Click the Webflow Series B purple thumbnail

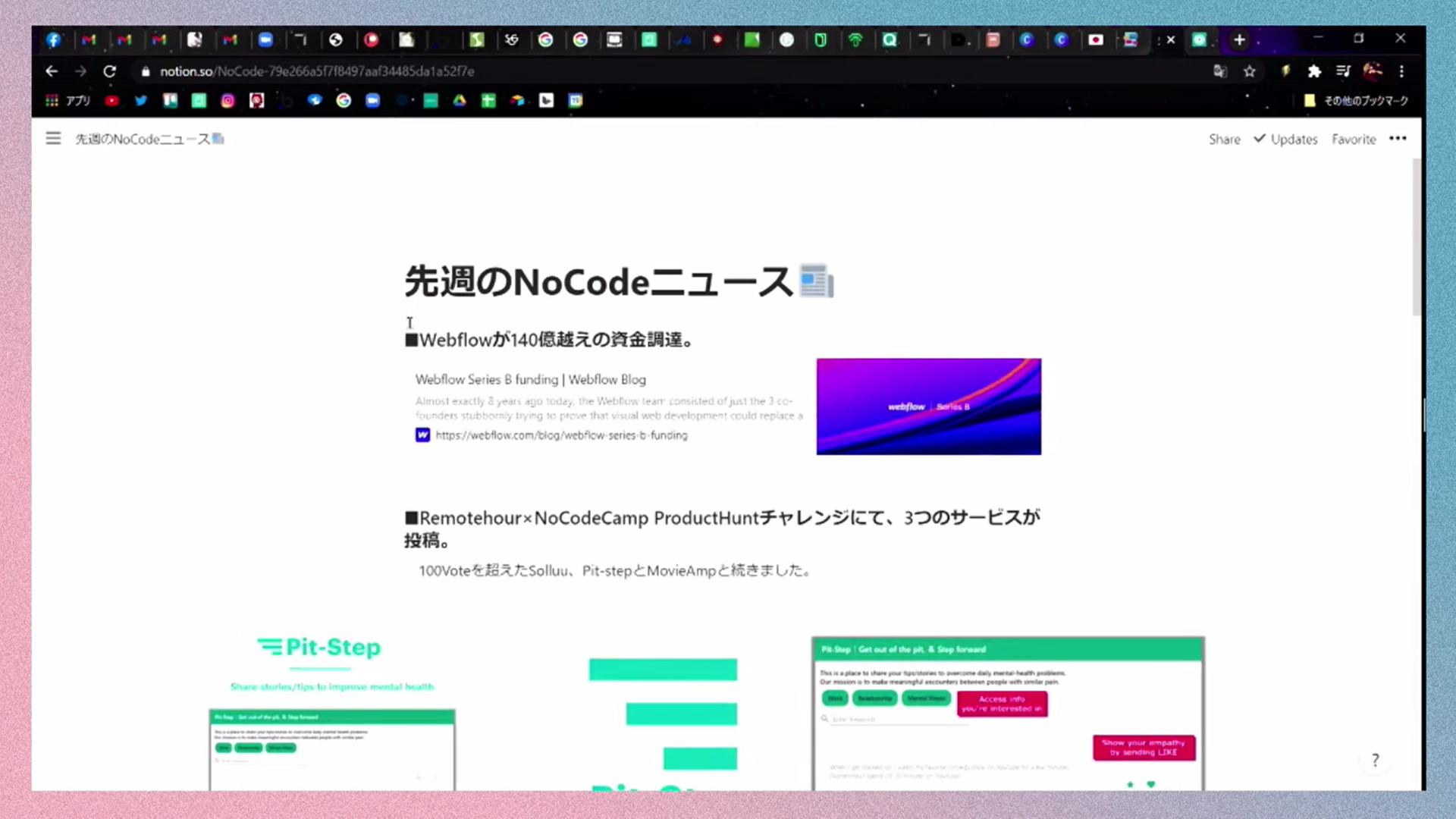click(928, 406)
